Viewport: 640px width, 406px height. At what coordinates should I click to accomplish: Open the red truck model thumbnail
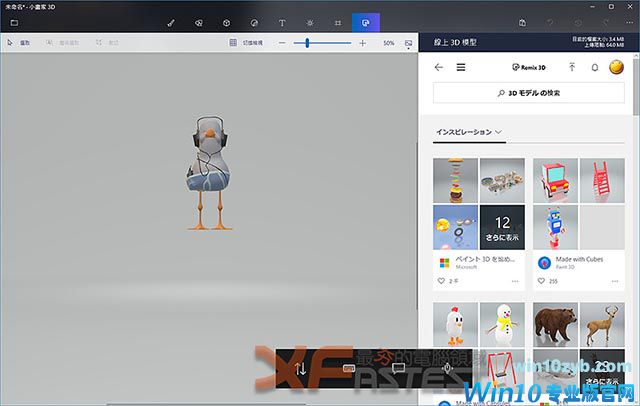coord(555,180)
